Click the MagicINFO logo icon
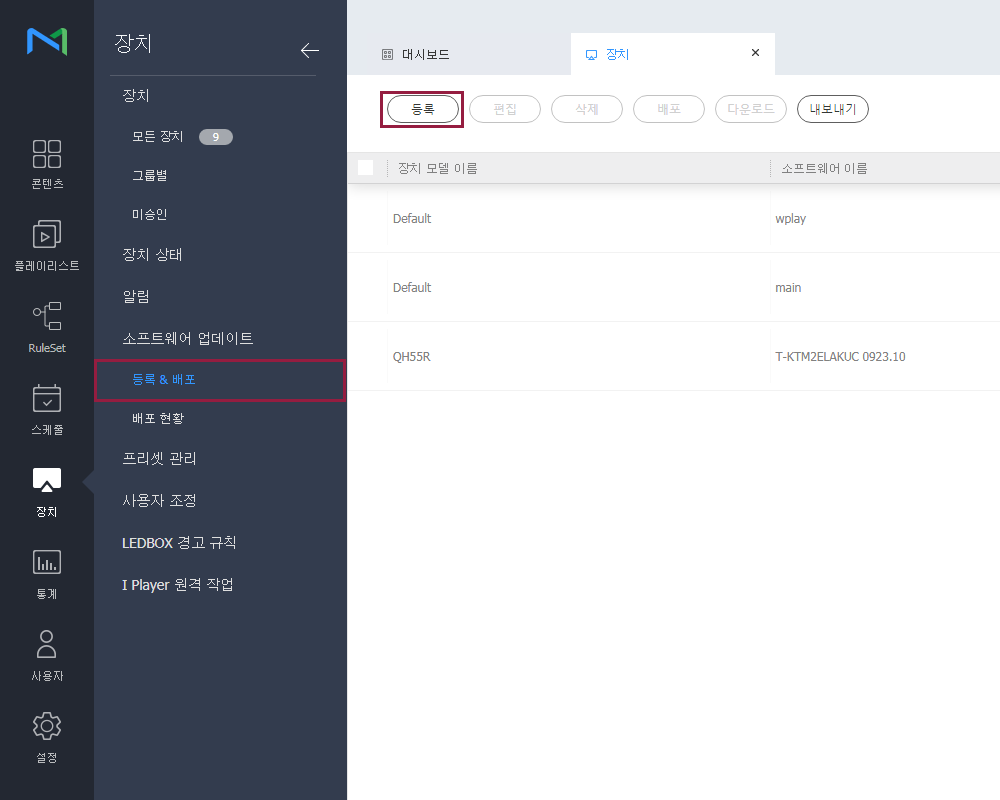The width and height of the screenshot is (1000, 800). (47, 42)
